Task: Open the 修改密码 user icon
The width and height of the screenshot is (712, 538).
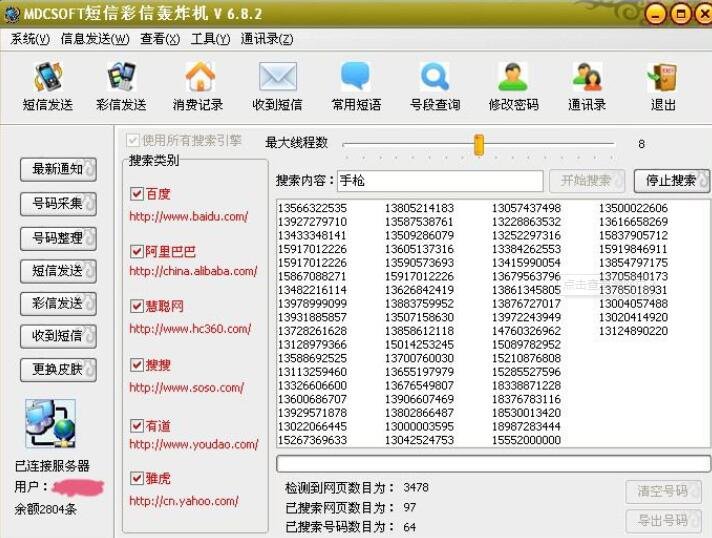Action: 513,76
